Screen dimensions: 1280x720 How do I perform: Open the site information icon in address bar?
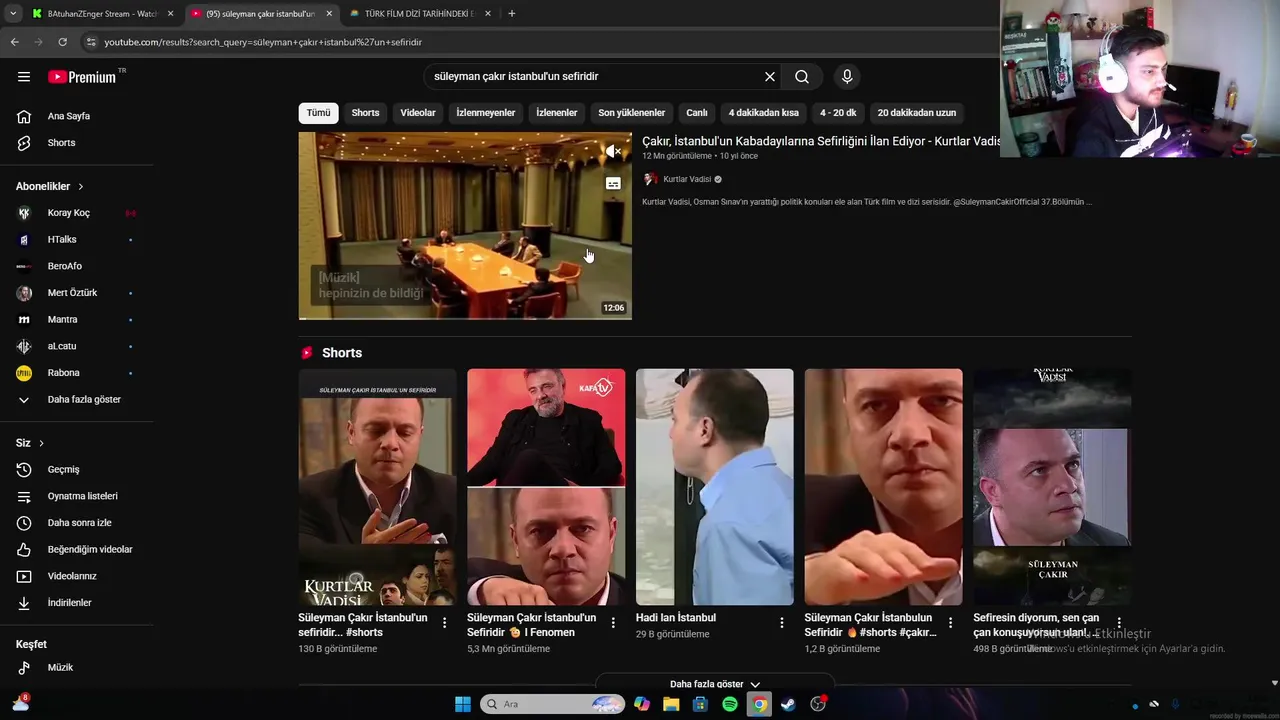pyautogui.click(x=91, y=42)
